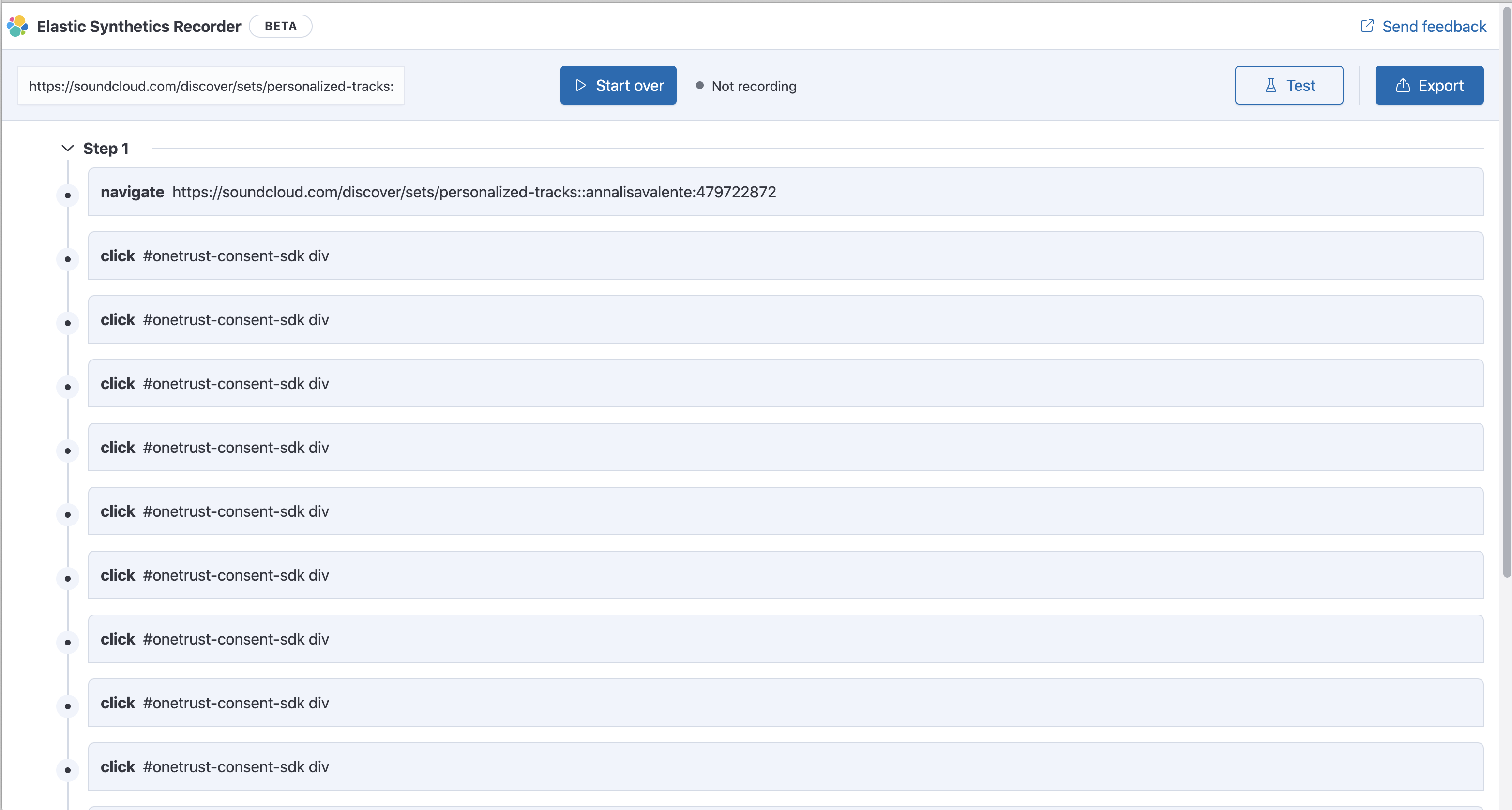
Task: Click the Elastic logo icon
Action: 16,26
